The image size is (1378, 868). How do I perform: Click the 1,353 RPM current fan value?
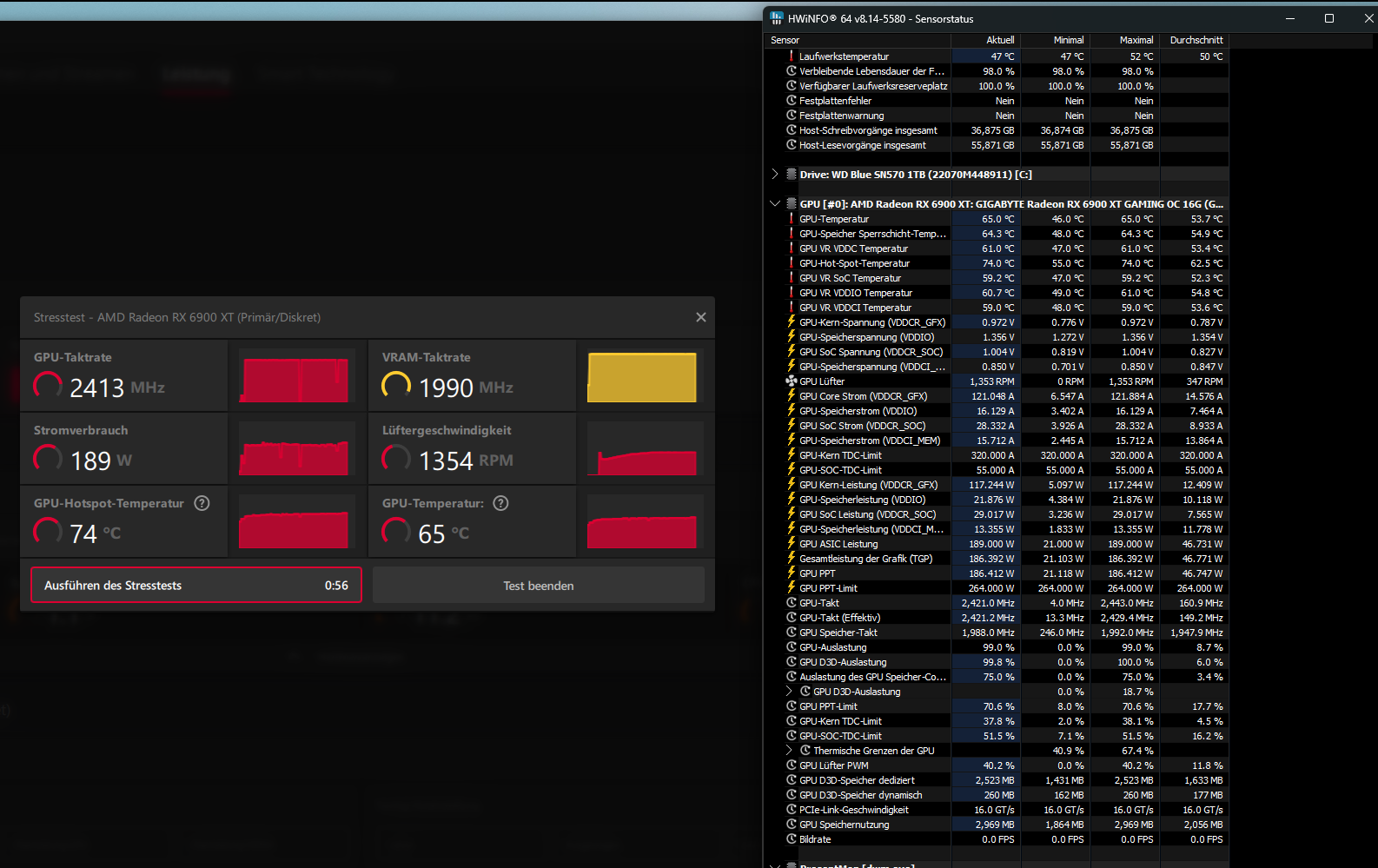[992, 381]
